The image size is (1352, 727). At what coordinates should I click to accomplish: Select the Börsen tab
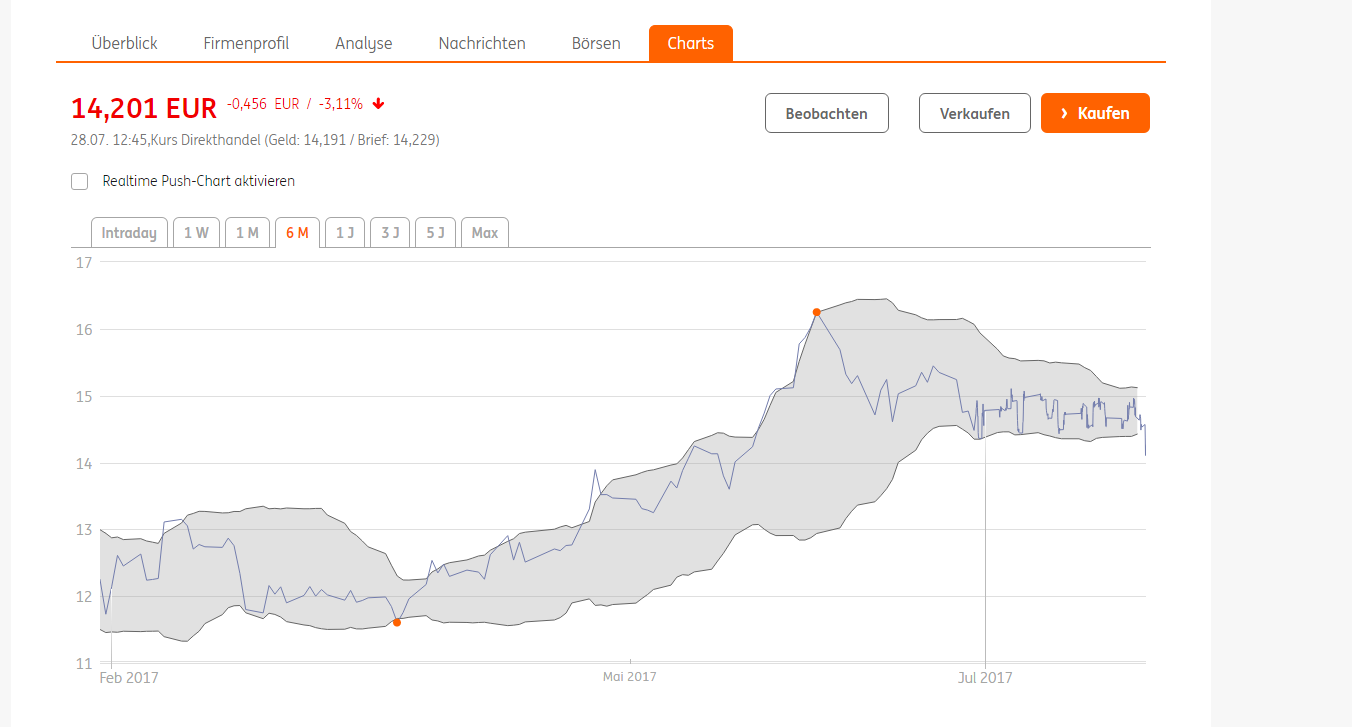596,44
